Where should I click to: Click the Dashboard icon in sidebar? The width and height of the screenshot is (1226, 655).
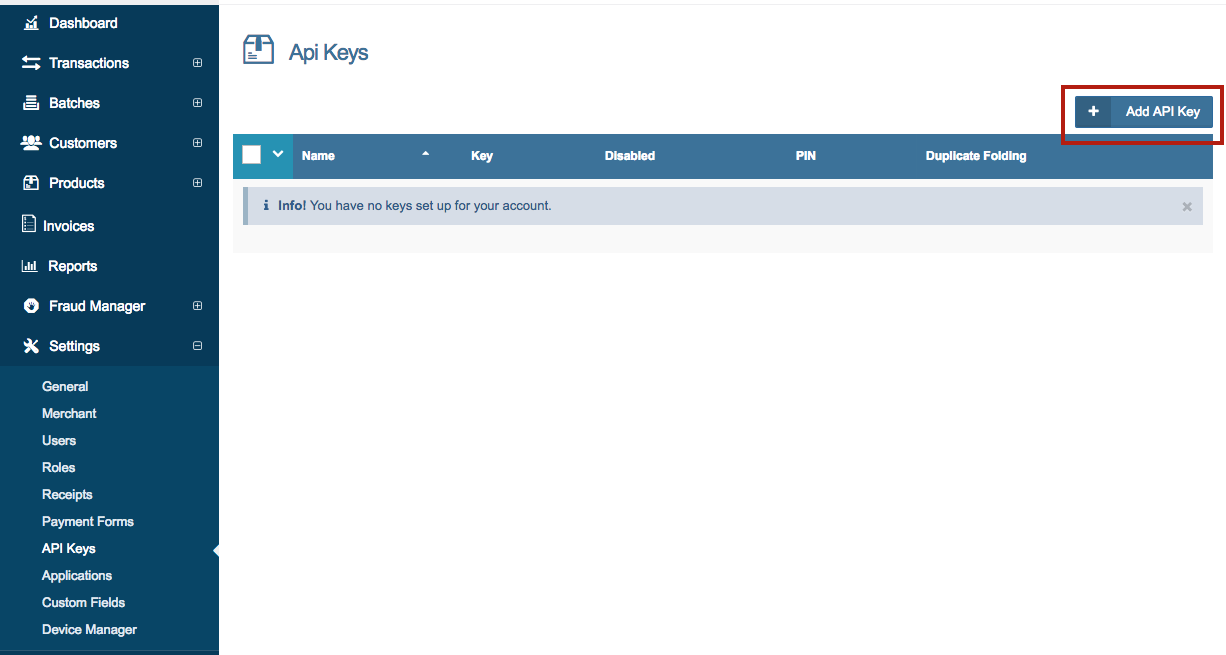pos(30,22)
